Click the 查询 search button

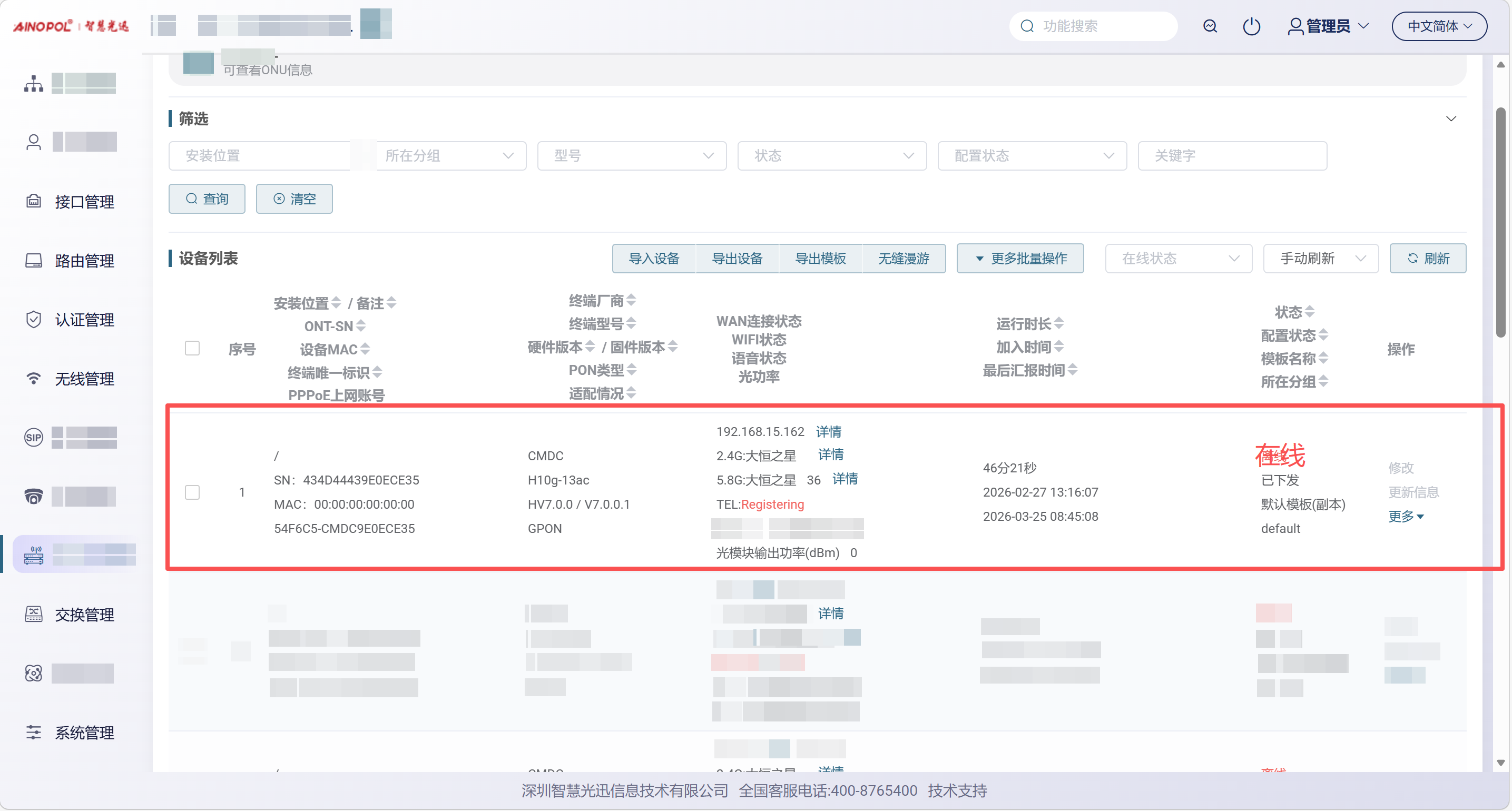pyautogui.click(x=207, y=199)
